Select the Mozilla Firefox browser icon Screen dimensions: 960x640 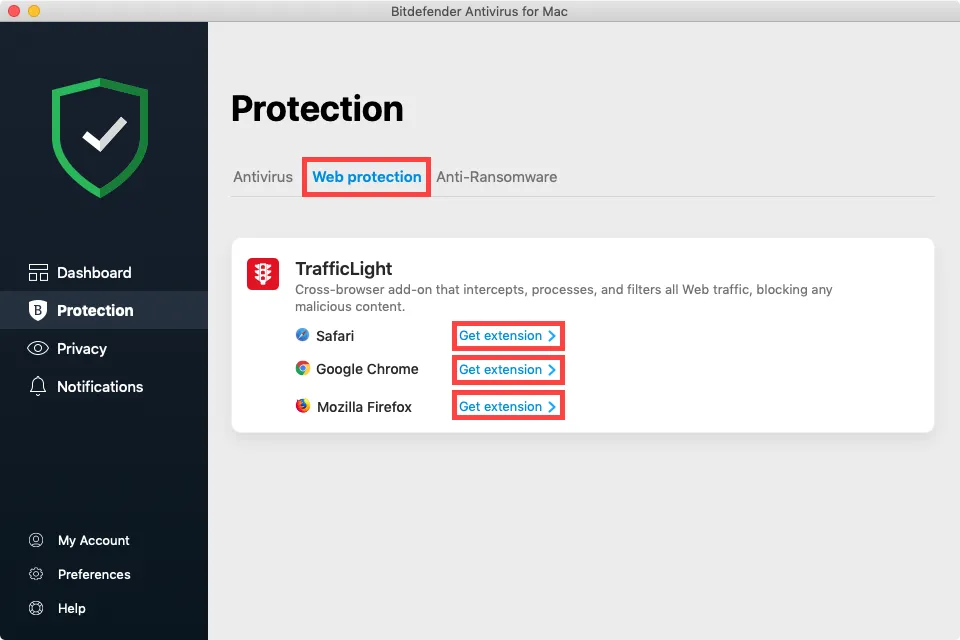click(x=303, y=406)
